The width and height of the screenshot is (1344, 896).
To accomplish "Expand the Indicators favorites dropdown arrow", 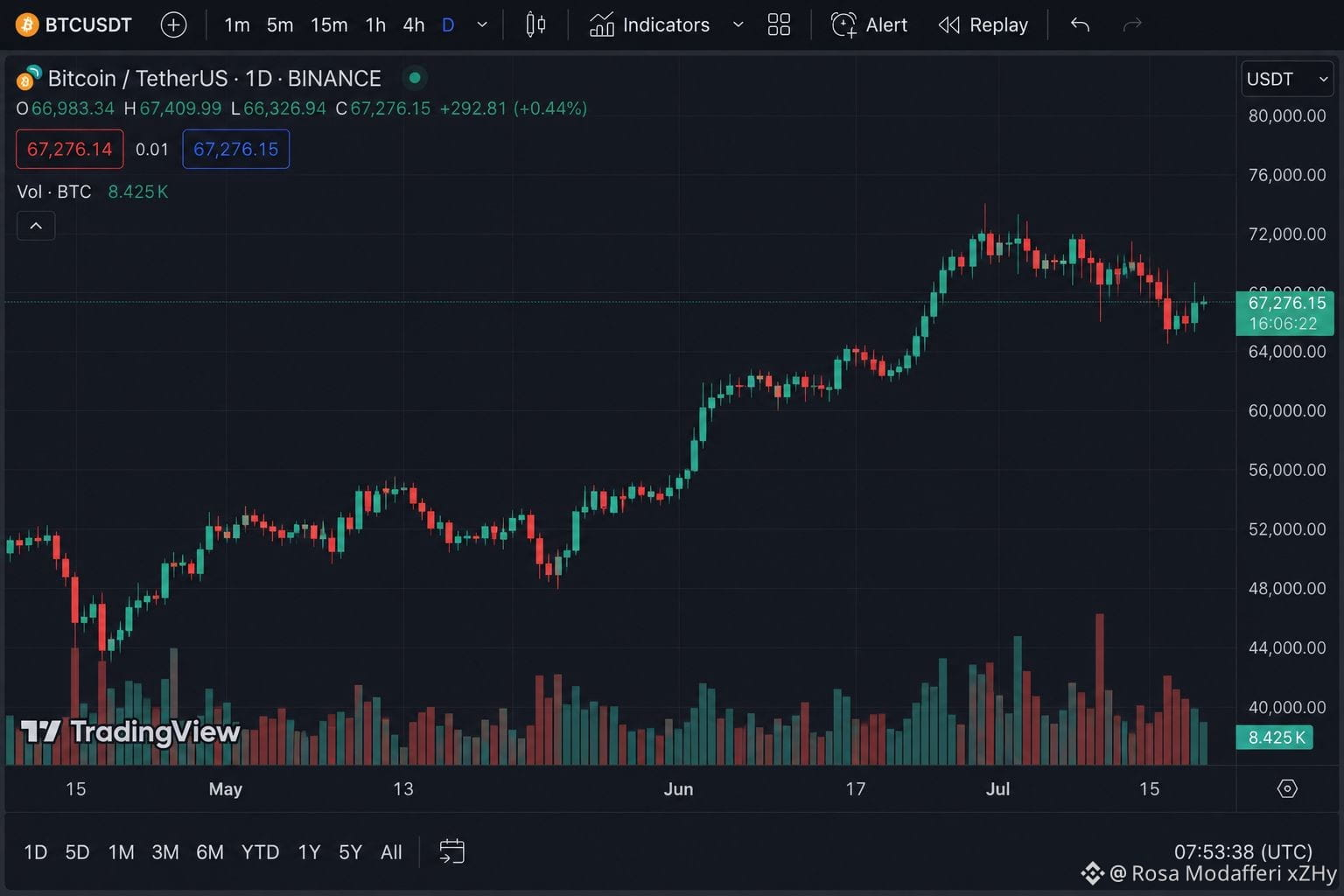I will tap(738, 24).
